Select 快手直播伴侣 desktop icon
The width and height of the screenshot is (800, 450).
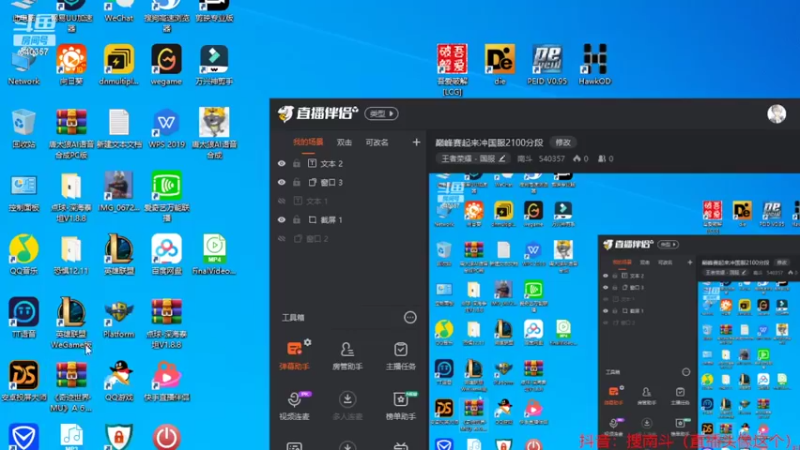[166, 381]
